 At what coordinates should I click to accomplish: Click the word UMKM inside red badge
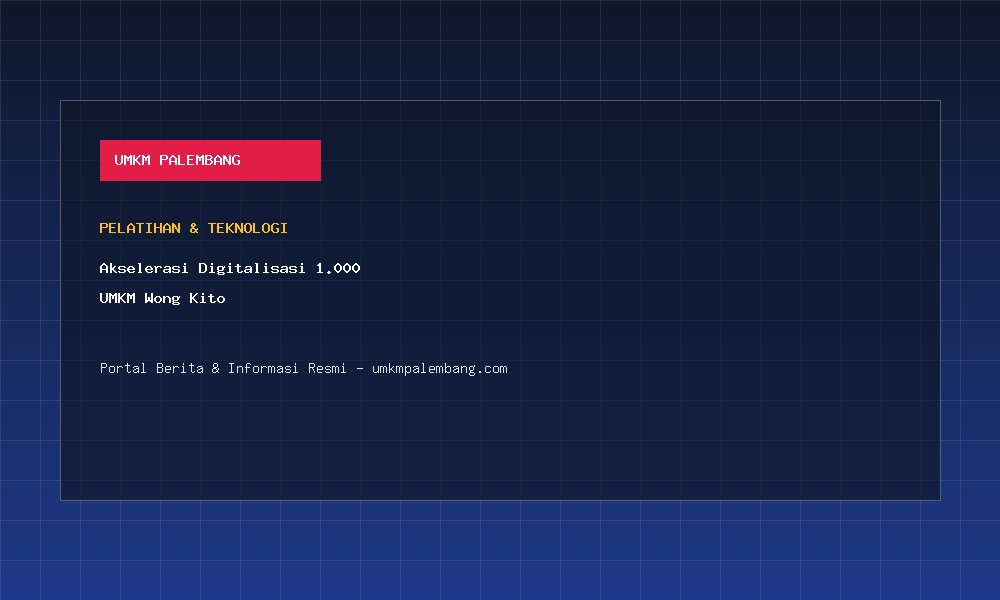[132, 160]
